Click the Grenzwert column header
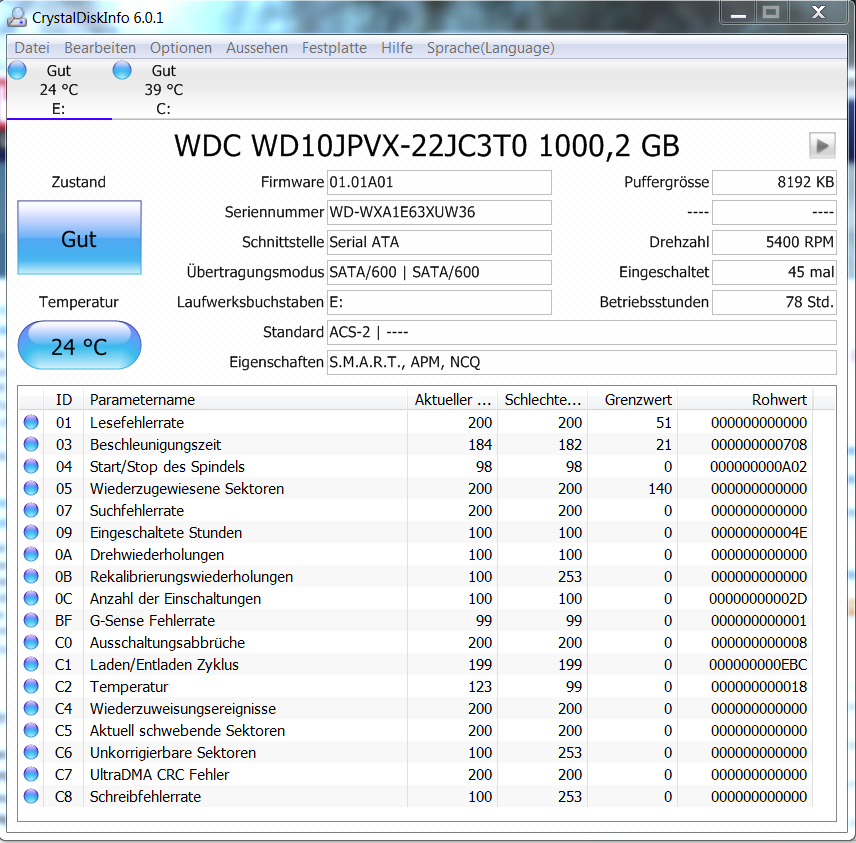856x843 pixels. point(633,400)
